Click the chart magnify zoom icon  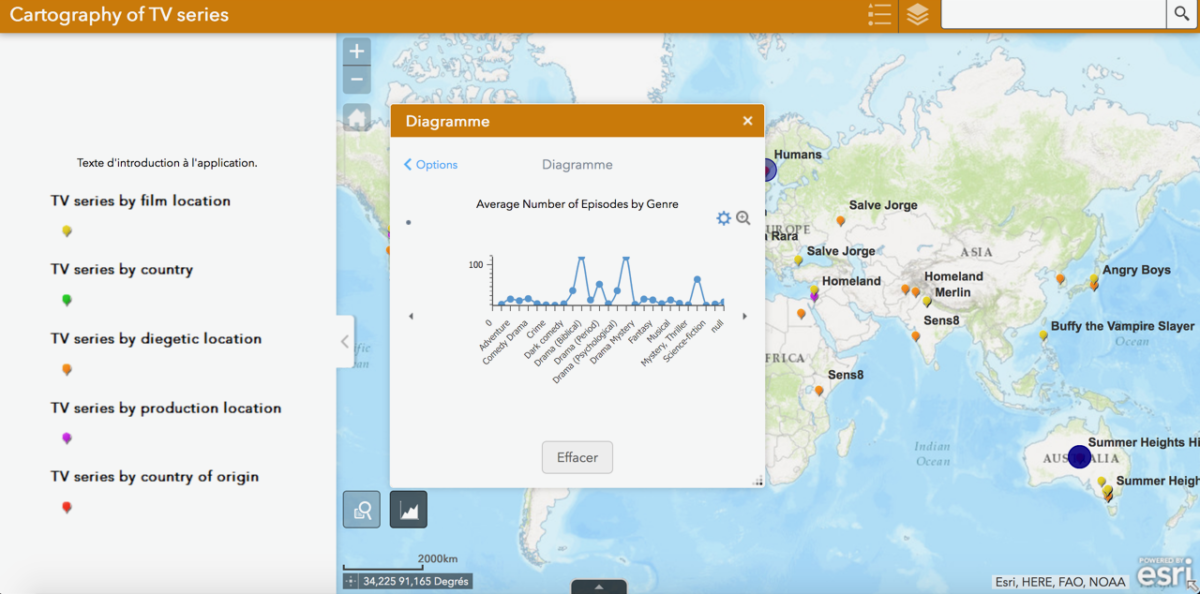tap(743, 218)
